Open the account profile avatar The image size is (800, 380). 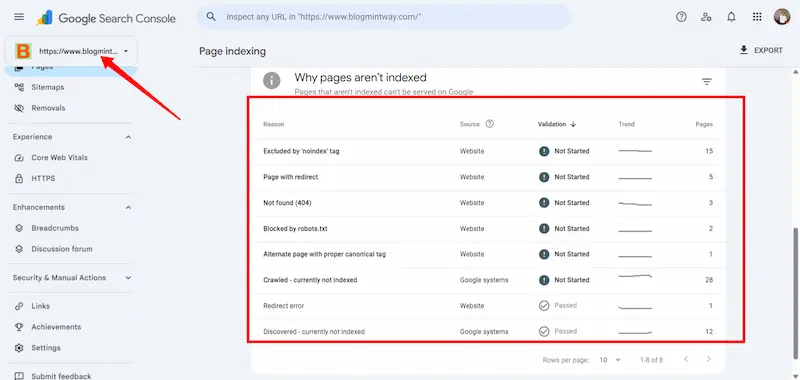tap(782, 17)
